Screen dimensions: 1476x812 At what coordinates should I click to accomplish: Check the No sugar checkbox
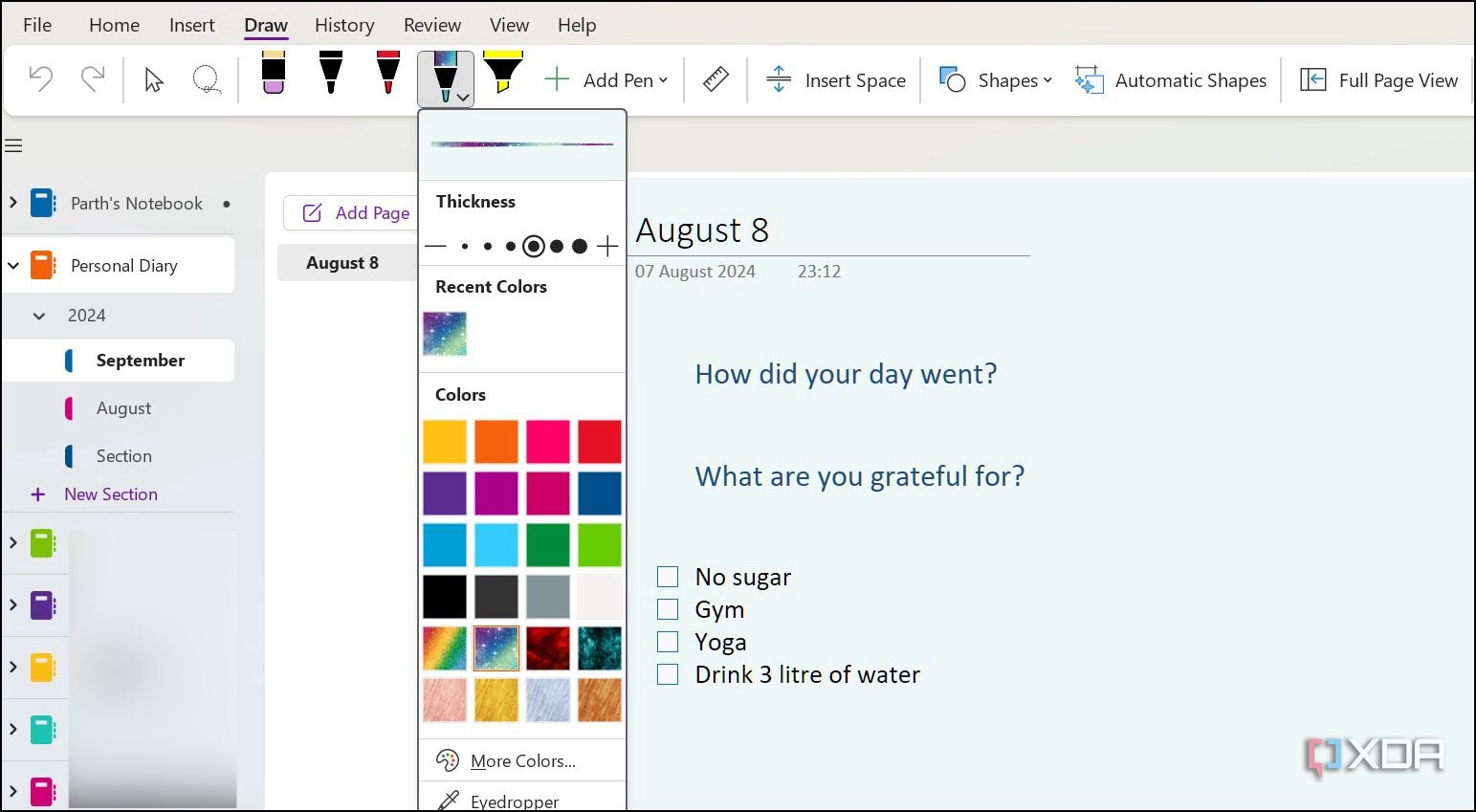668,577
